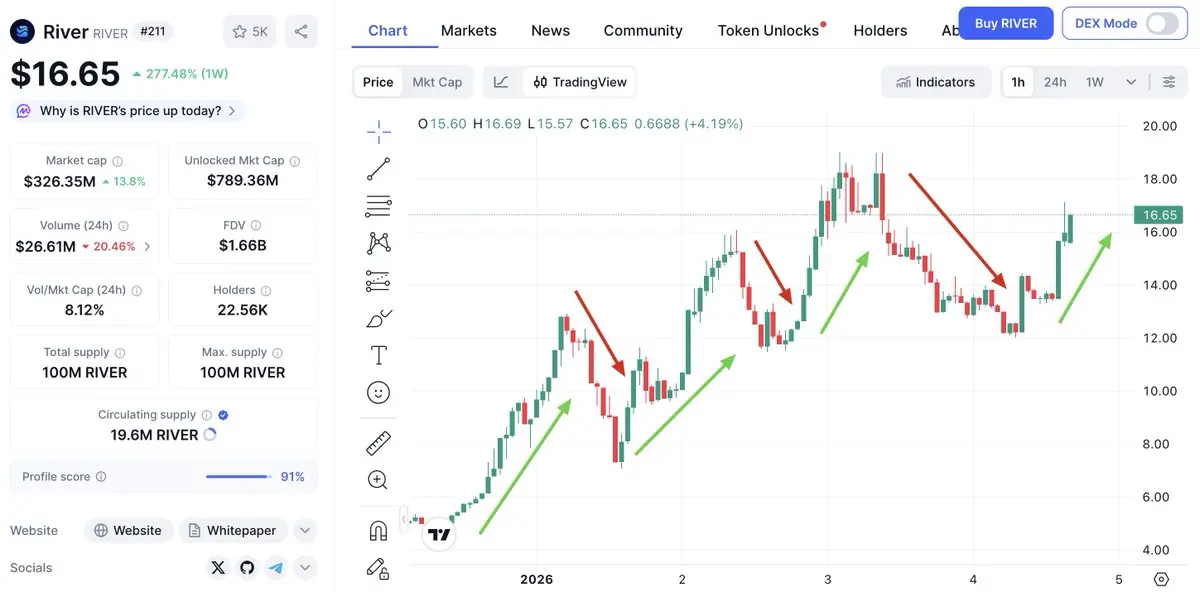Toggle lock all drawing tools
1200x592 pixels.
[379, 568]
